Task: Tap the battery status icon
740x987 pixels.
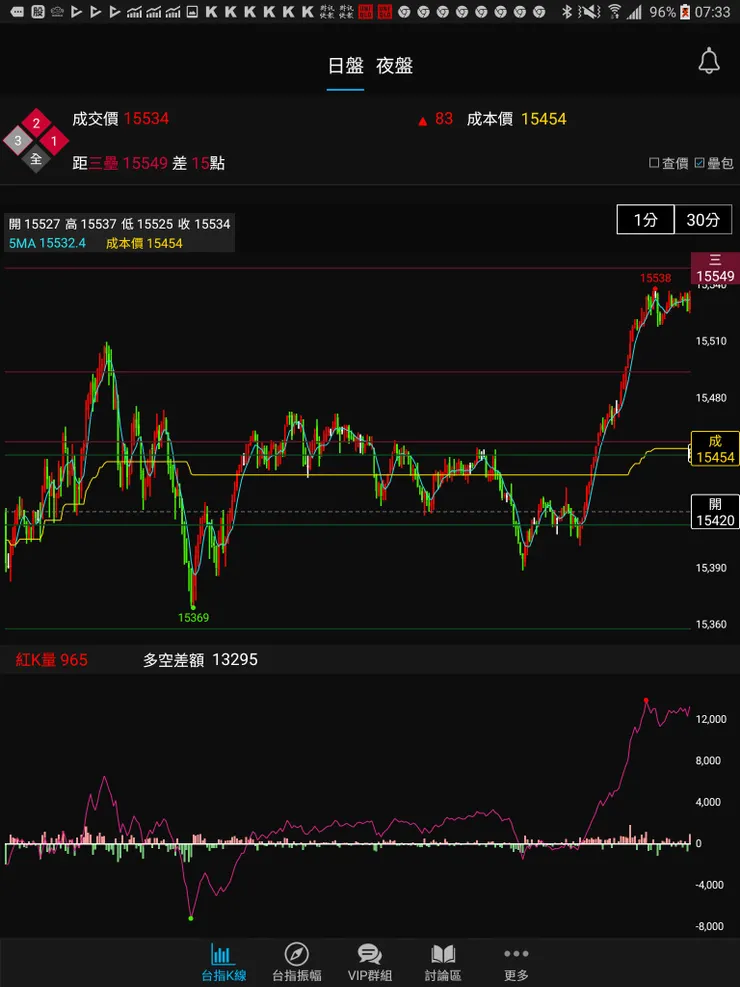Action: [x=685, y=11]
